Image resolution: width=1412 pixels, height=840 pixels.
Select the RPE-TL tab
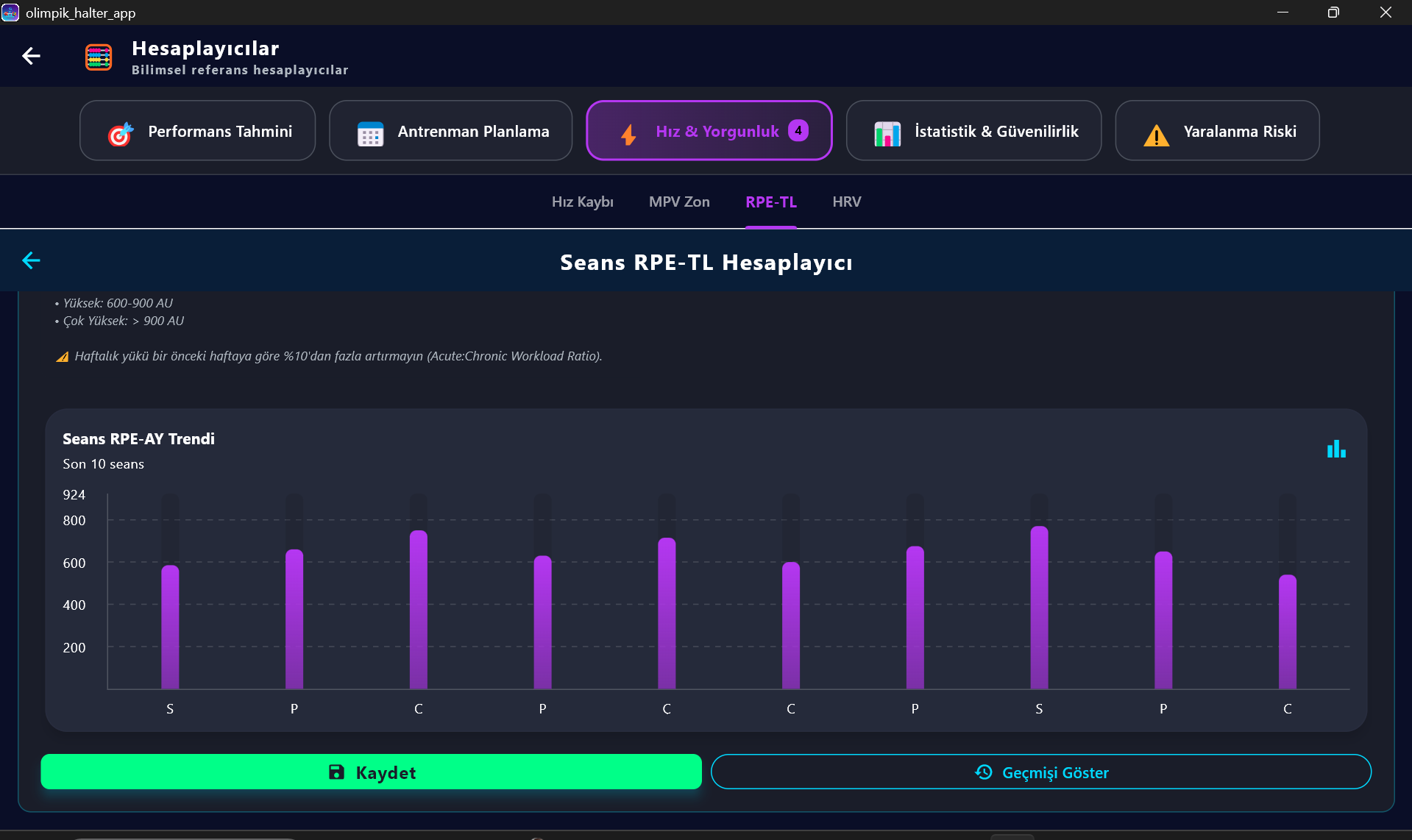(770, 201)
